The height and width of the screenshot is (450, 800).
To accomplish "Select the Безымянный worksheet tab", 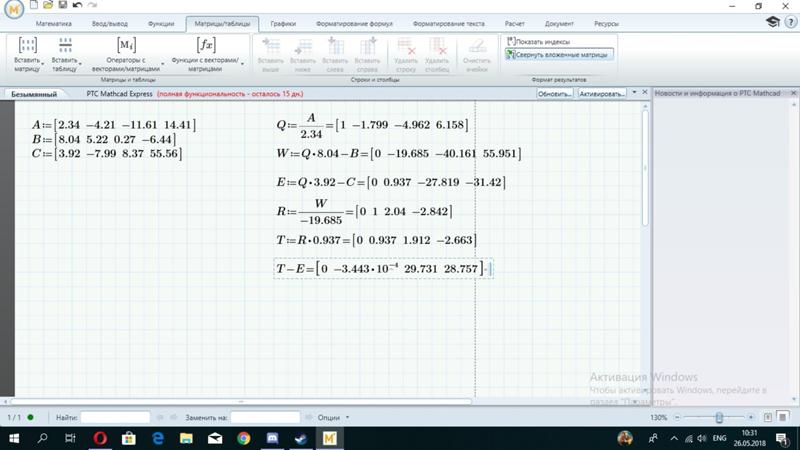I will click(34, 93).
